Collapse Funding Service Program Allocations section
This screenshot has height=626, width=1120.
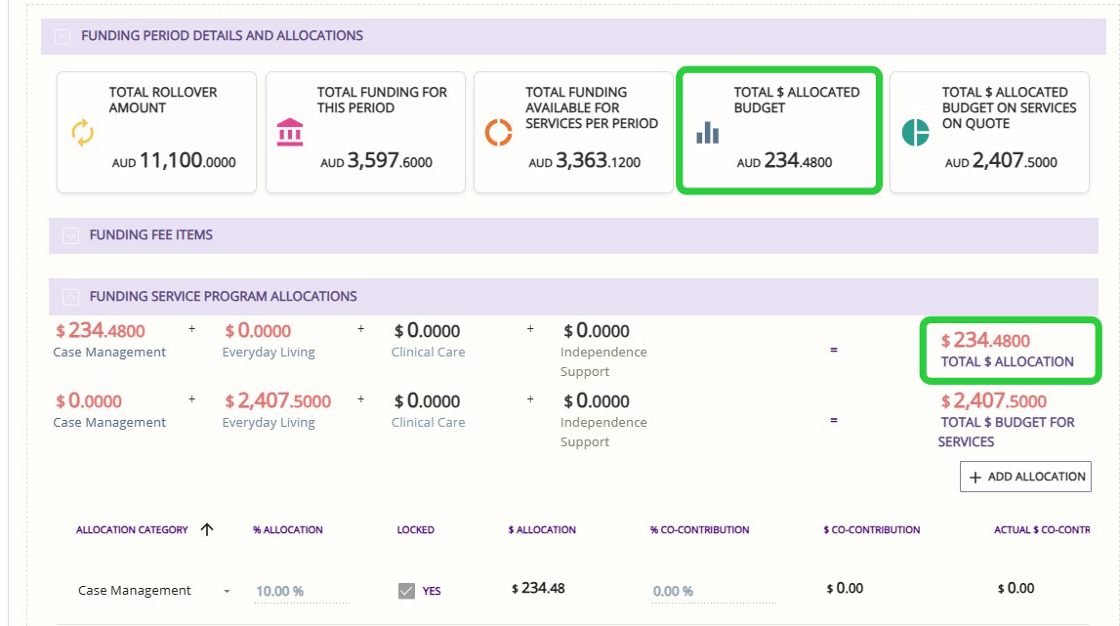point(70,297)
